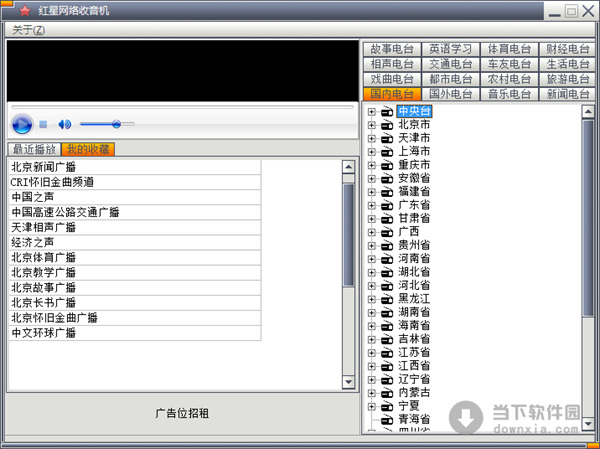Click the radio icon beside 宁夏
Viewport: 600px width, 449px height.
pos(387,406)
